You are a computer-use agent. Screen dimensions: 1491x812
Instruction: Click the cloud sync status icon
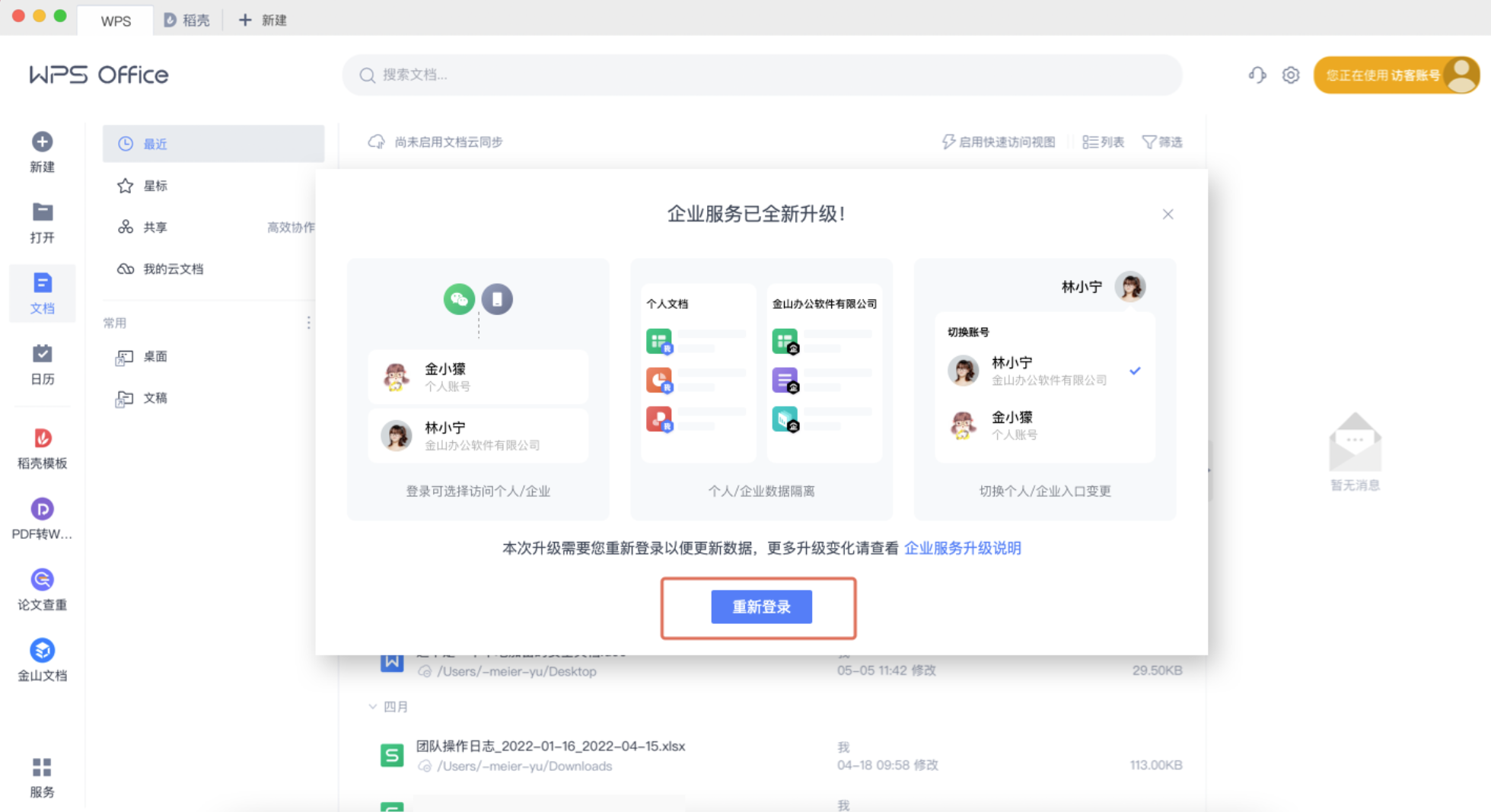pos(376,142)
